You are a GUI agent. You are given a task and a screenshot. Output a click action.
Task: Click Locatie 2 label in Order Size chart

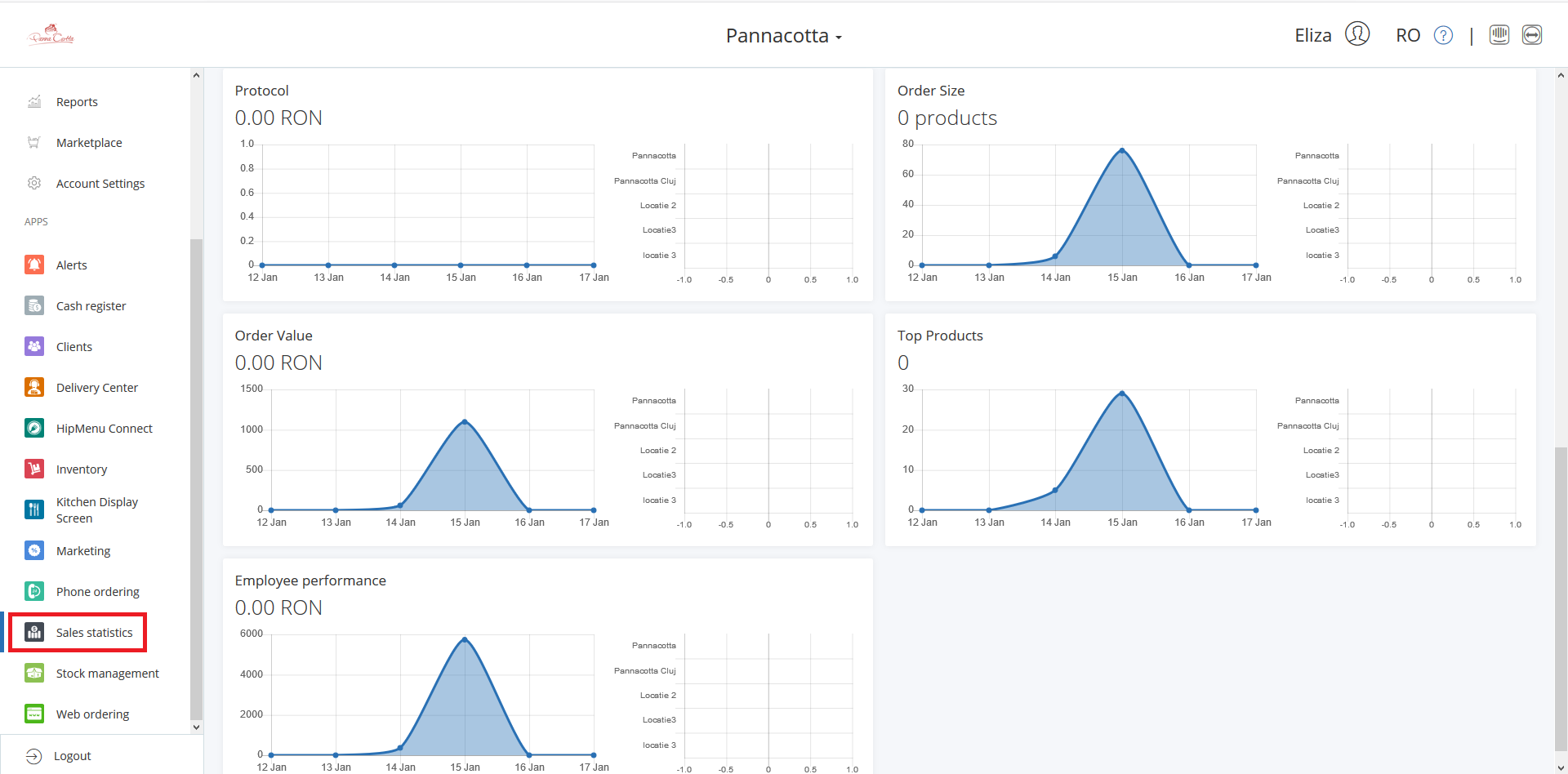1321,206
